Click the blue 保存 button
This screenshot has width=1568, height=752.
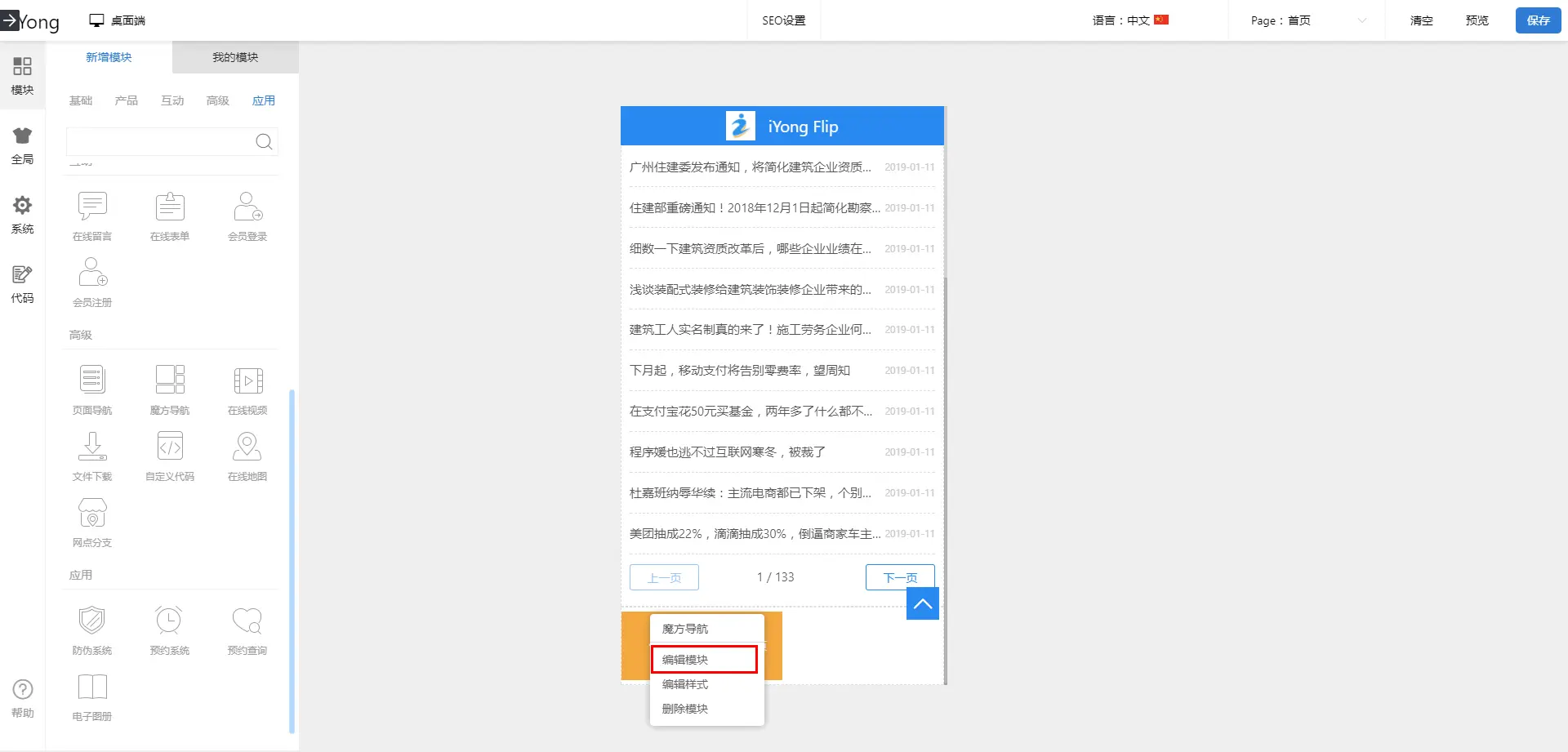pos(1538,20)
